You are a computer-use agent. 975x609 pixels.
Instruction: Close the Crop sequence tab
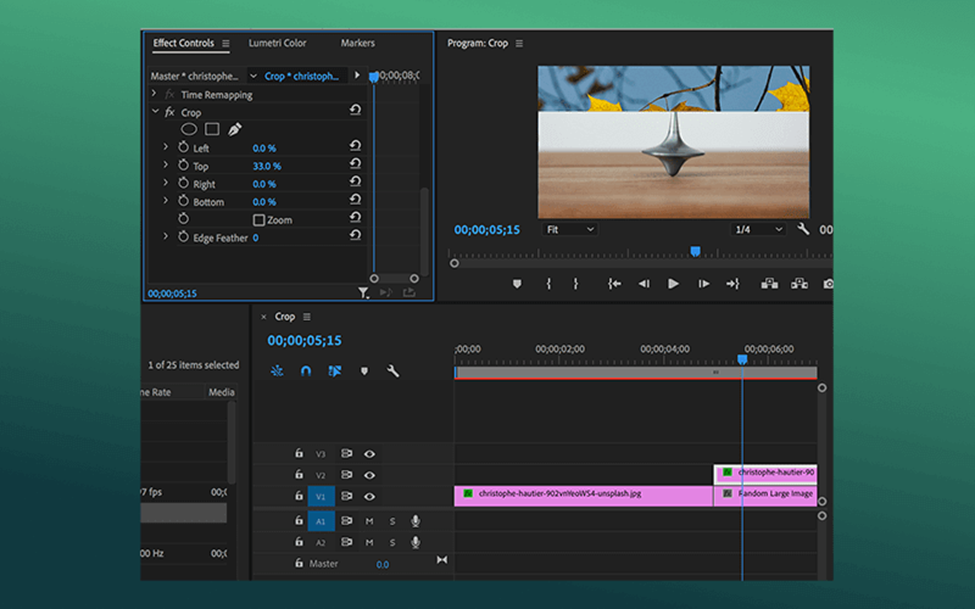pos(264,317)
